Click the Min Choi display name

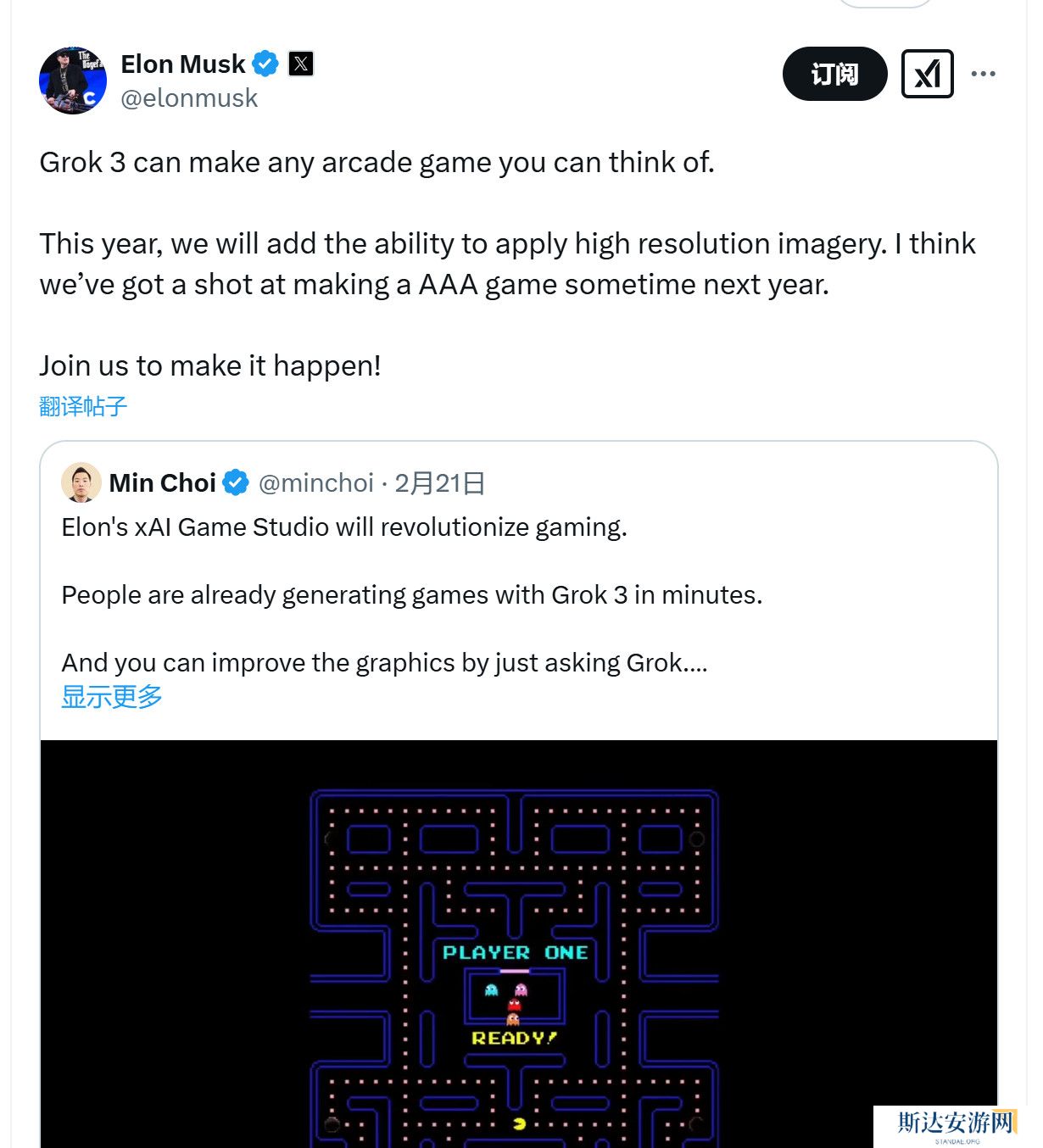click(162, 482)
